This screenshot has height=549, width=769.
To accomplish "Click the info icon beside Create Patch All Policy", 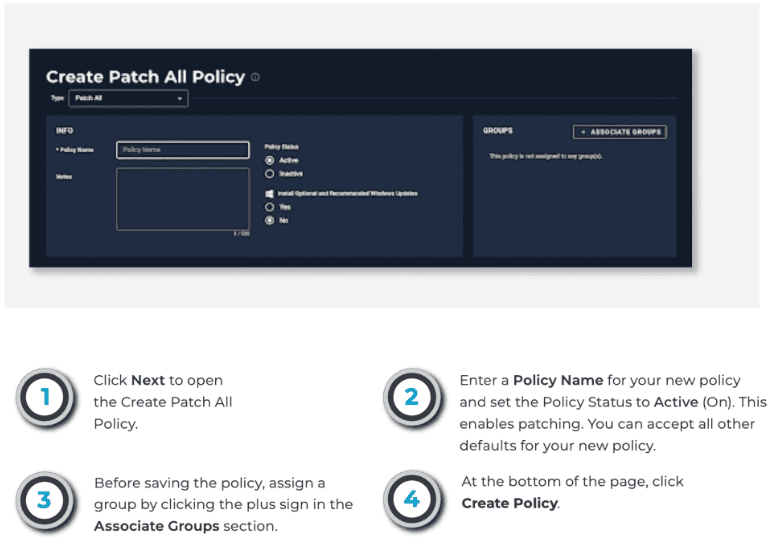I will click(256, 77).
